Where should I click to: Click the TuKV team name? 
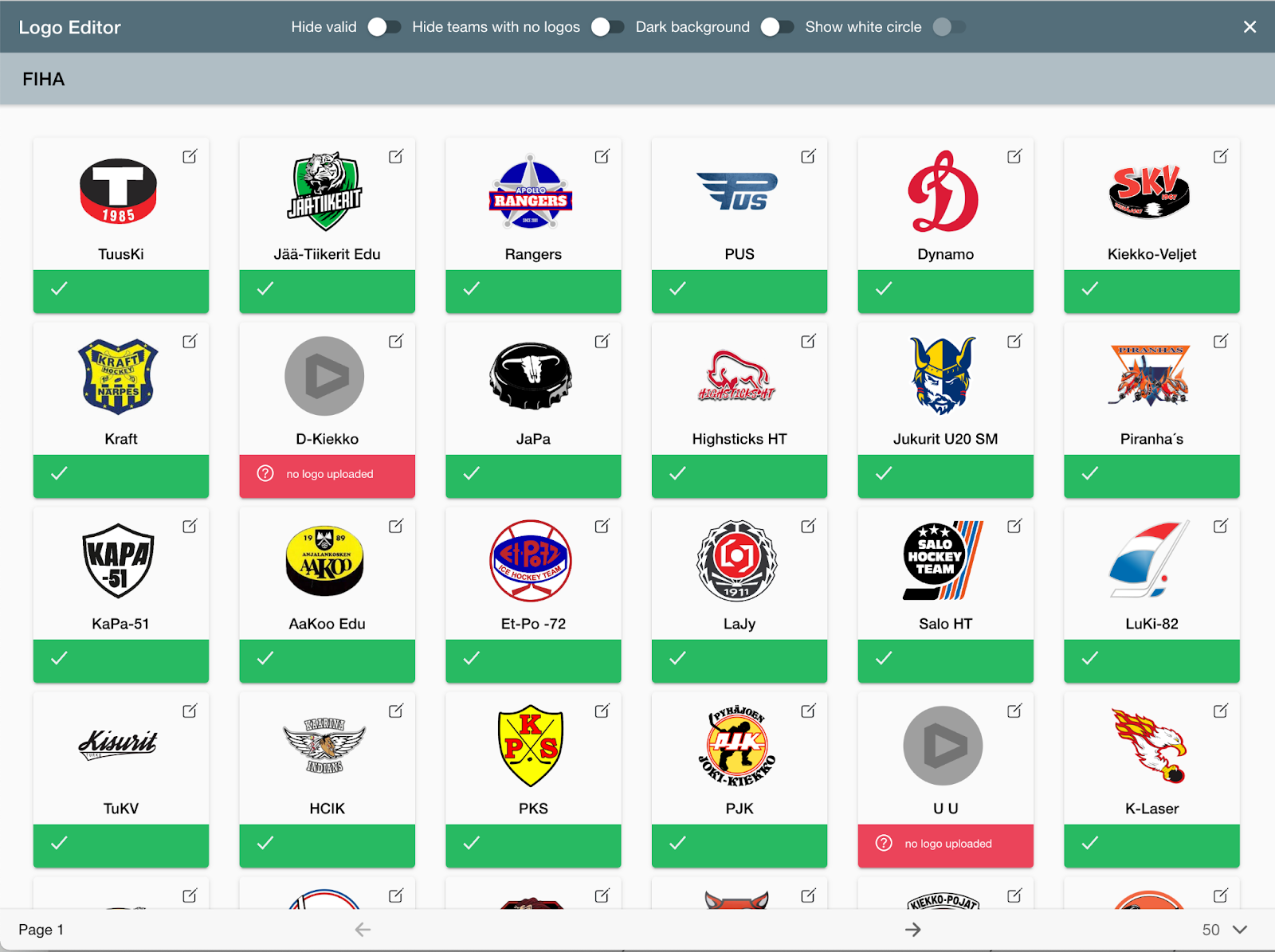pos(121,809)
